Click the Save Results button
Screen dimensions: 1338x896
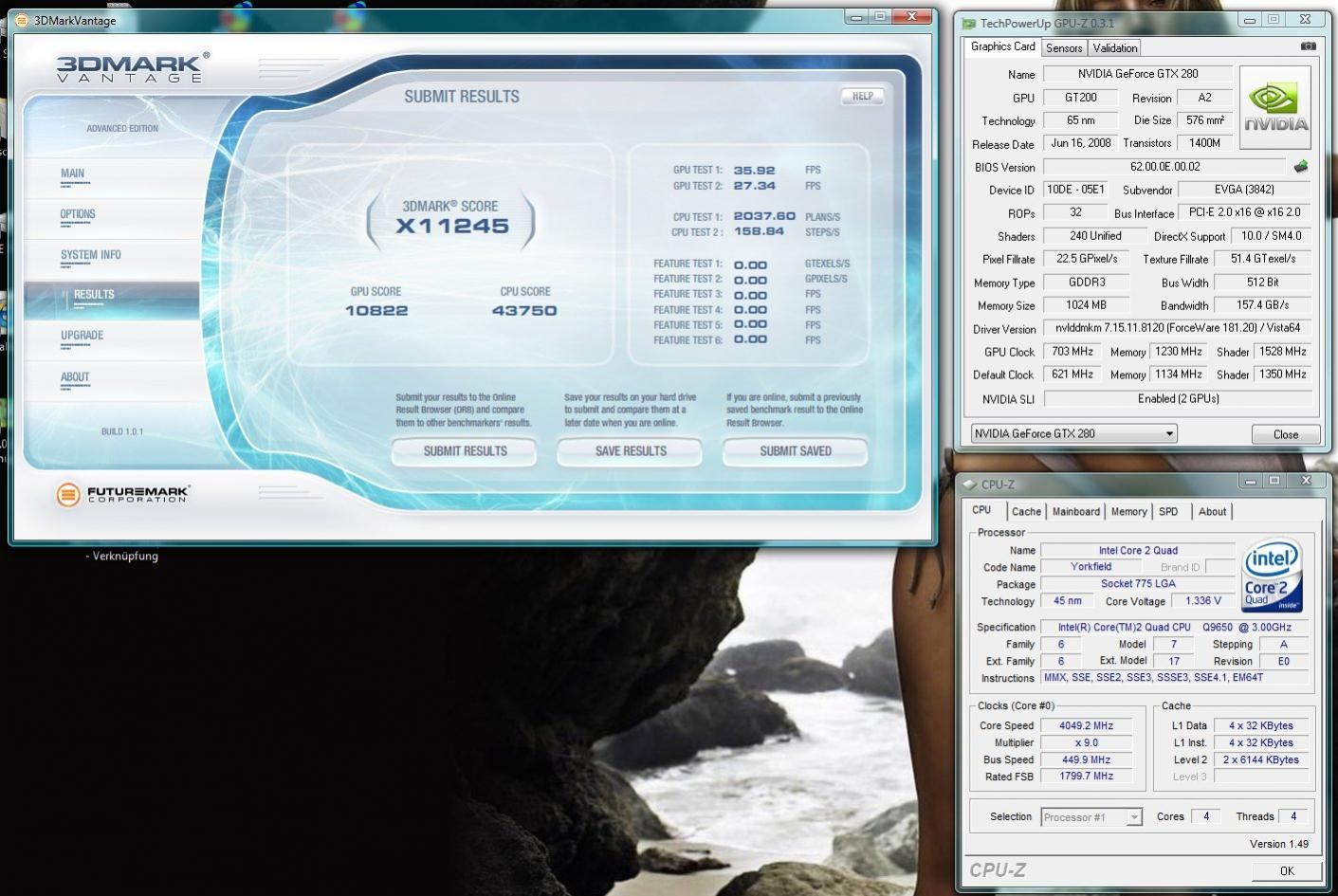pyautogui.click(x=631, y=451)
